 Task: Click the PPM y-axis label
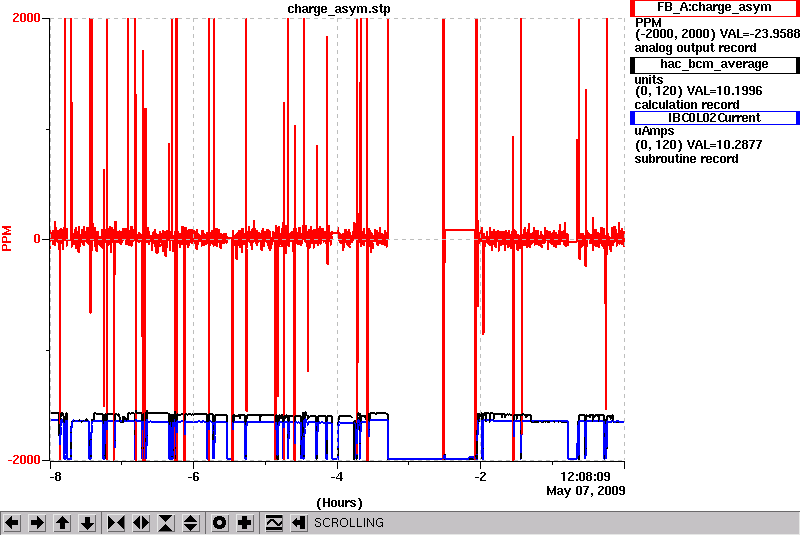point(7,238)
